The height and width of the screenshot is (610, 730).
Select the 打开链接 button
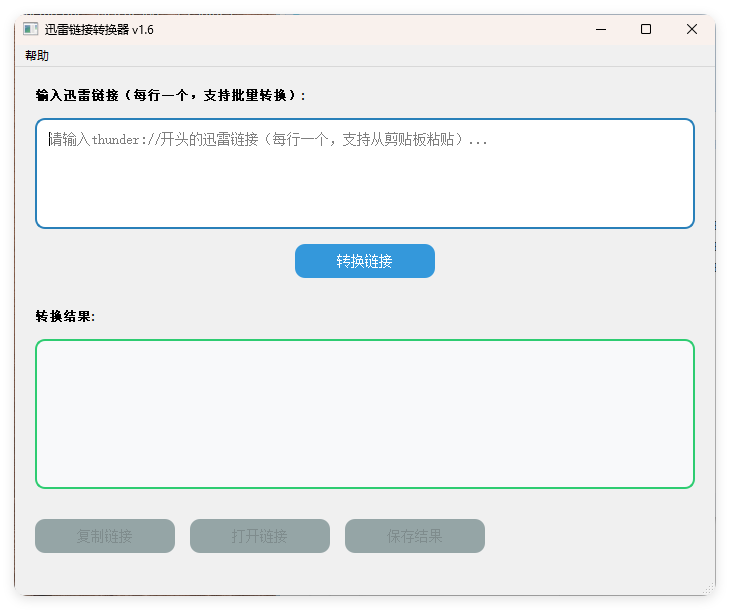pyautogui.click(x=260, y=536)
